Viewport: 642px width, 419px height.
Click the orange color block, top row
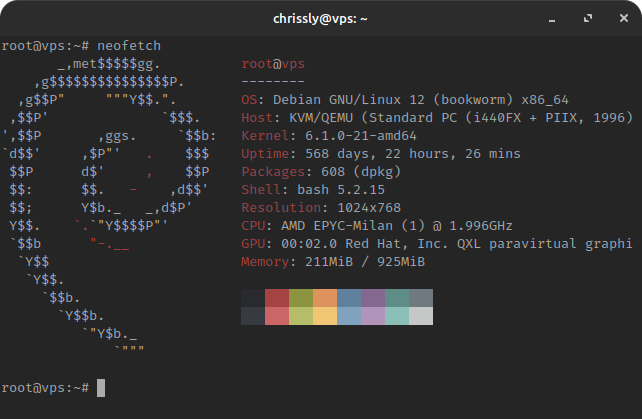tap(325, 298)
